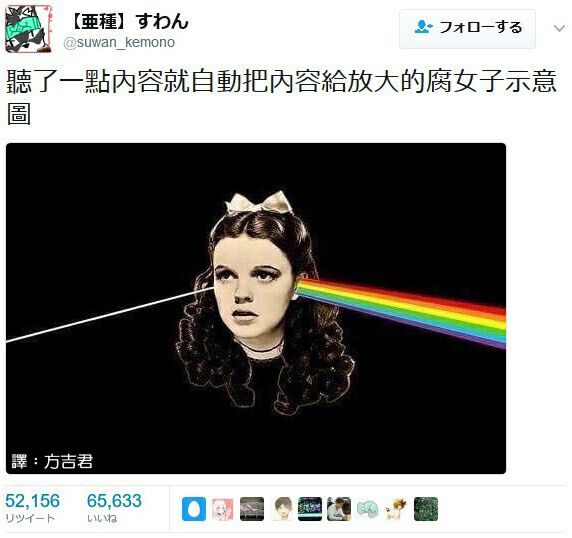Expand the tweet options chevron menu

coord(559,28)
